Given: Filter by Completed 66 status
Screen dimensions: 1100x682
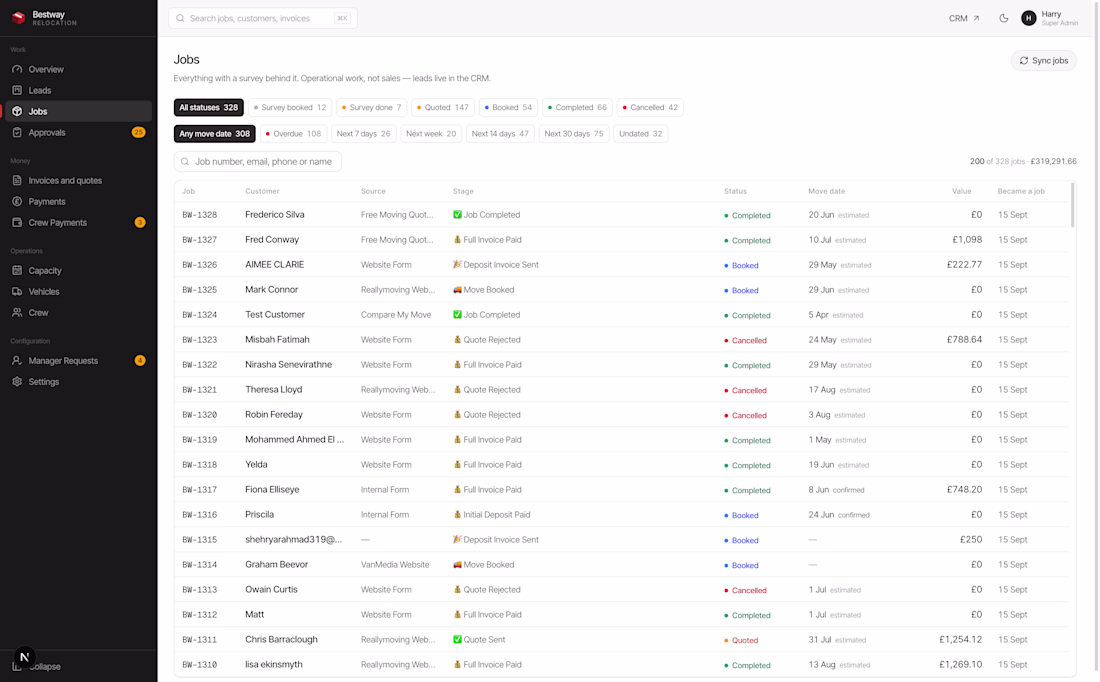Looking at the screenshot, I should (x=577, y=107).
